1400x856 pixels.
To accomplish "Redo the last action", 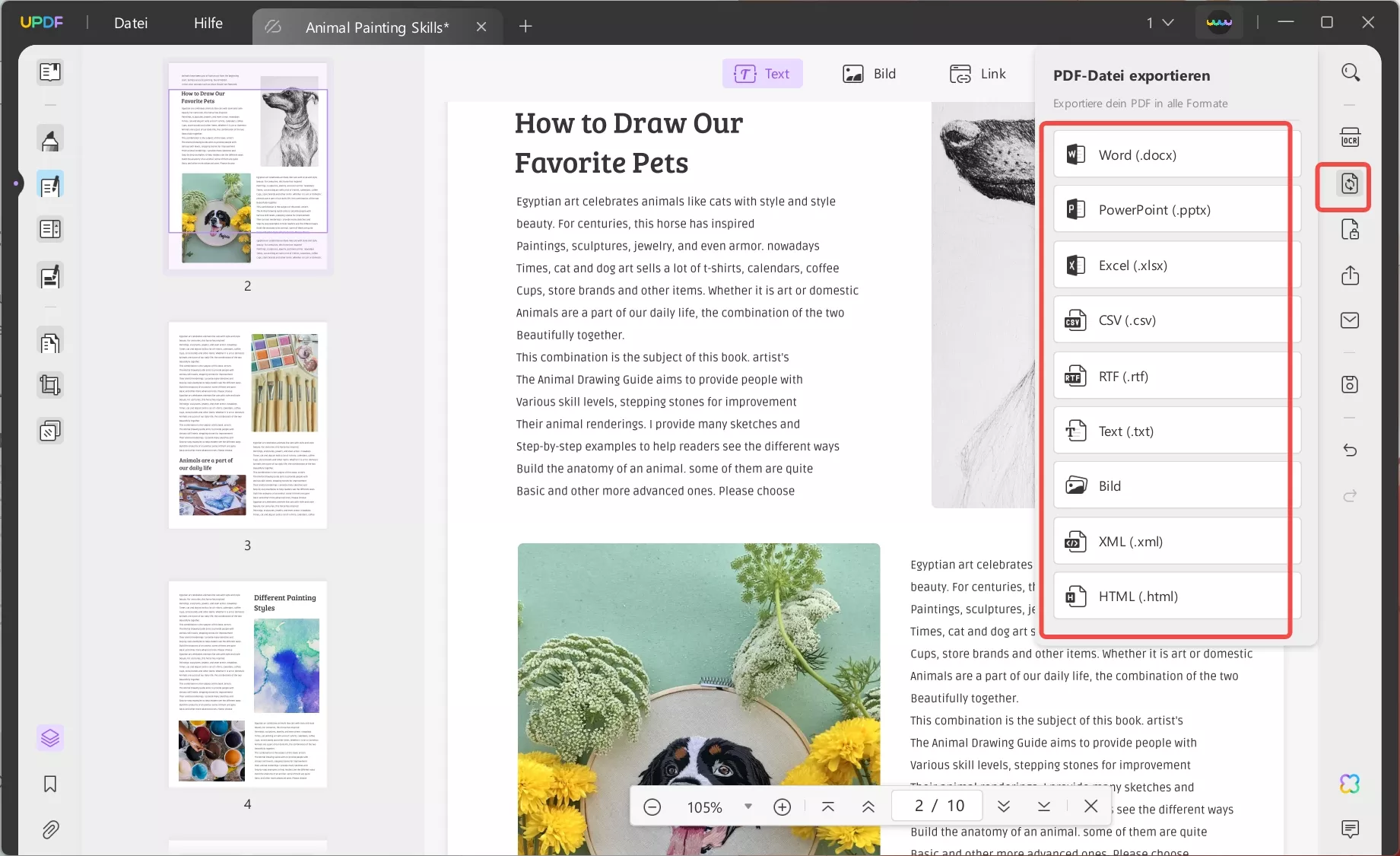I will [1351, 495].
